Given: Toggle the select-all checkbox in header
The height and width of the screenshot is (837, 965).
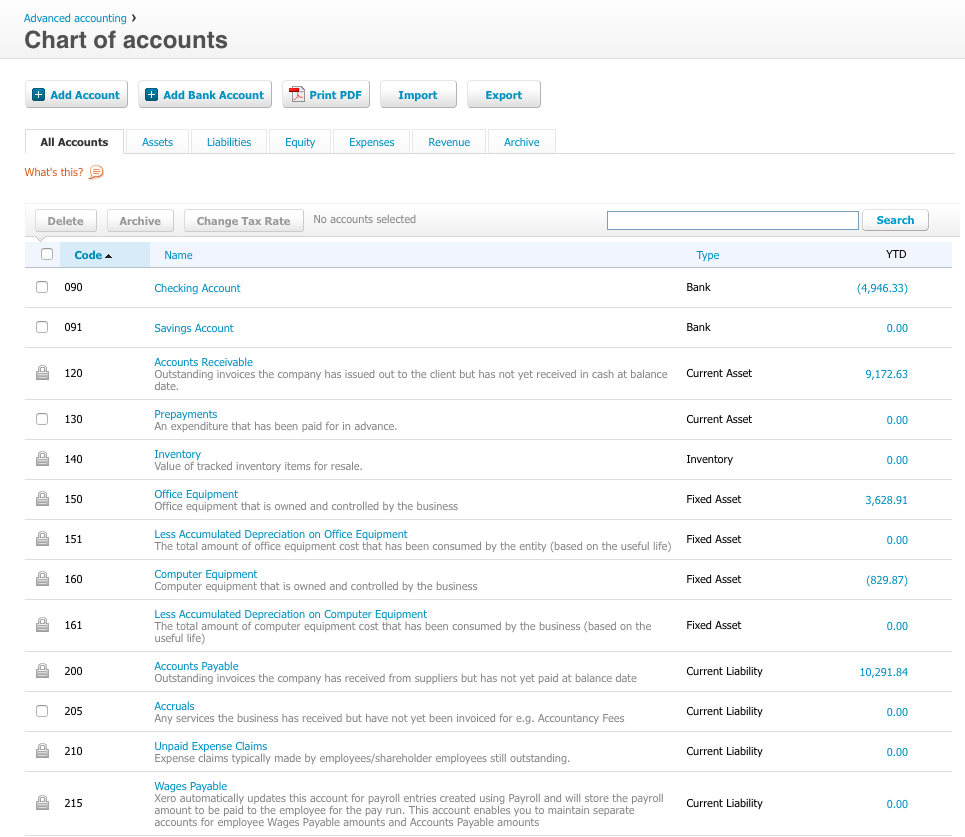Looking at the screenshot, I should click(47, 254).
